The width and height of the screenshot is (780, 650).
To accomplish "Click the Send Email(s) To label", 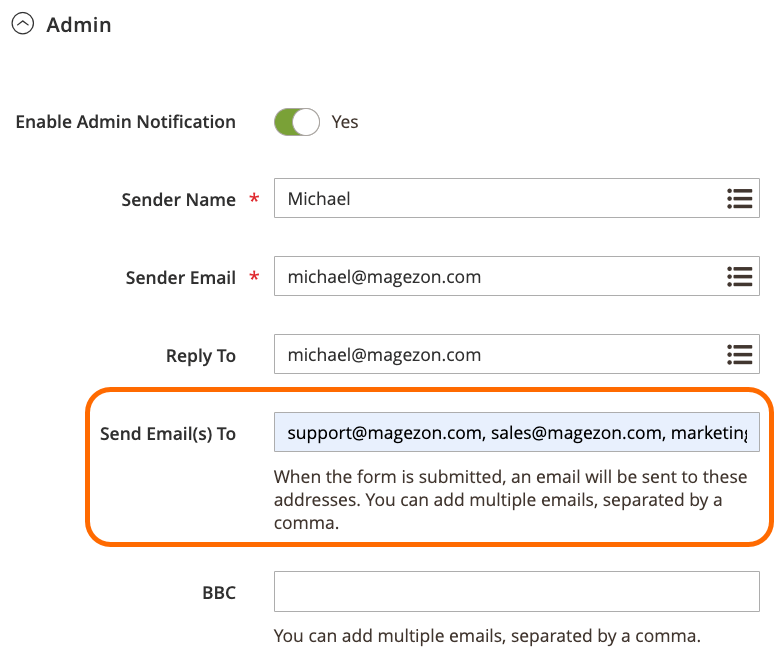I will (x=168, y=434).
